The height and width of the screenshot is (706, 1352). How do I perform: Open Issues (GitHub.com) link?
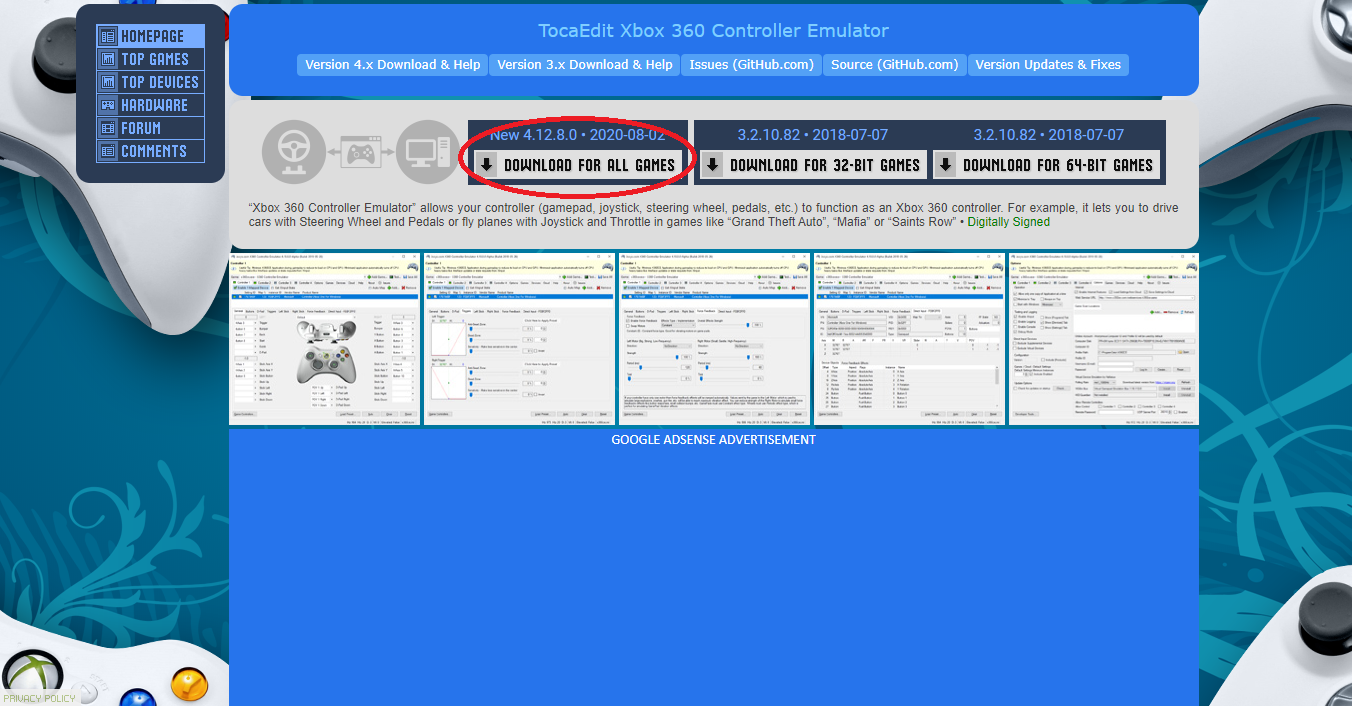pyautogui.click(x=752, y=65)
